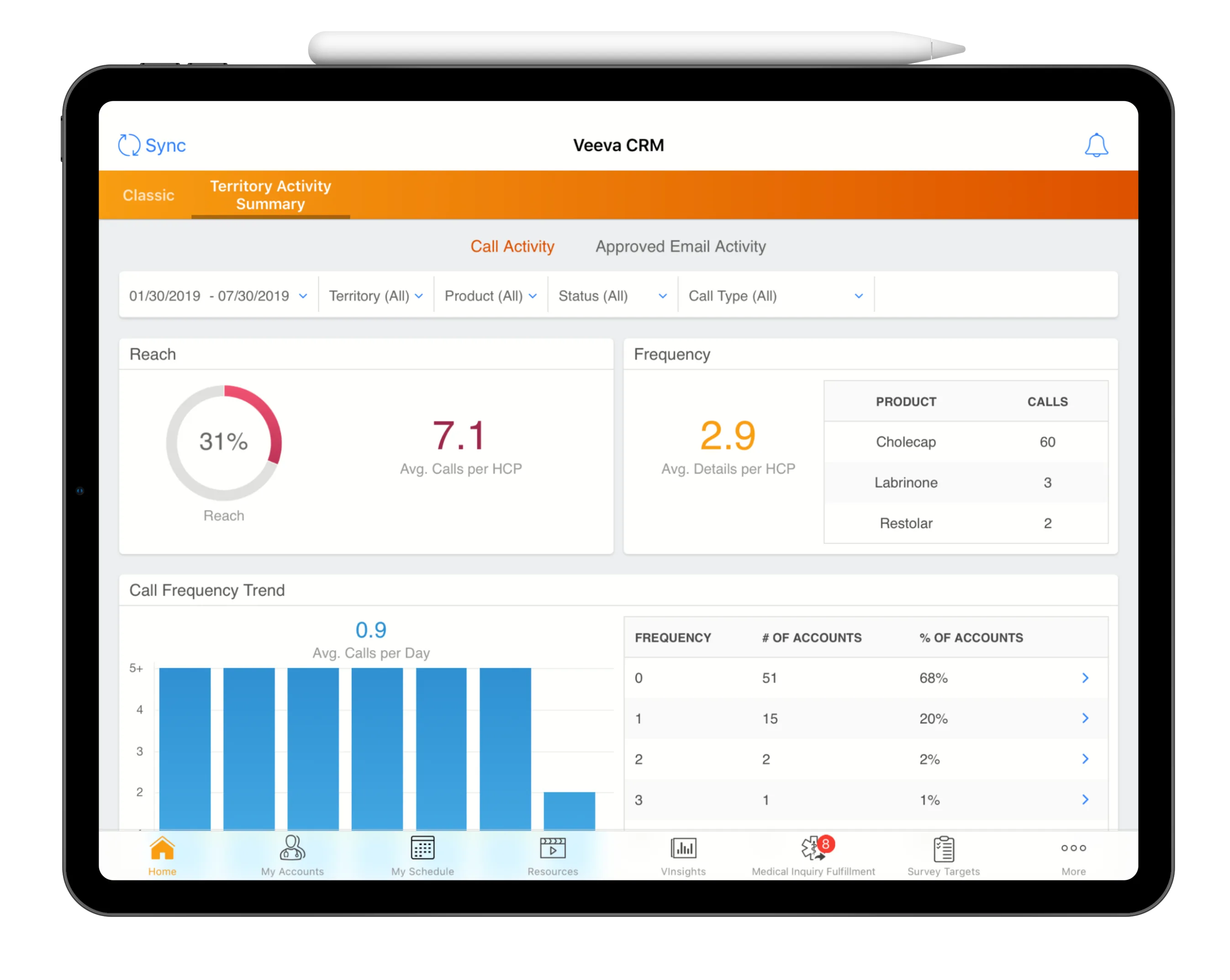The height and width of the screenshot is (980, 1230).
Task: Click the 20% accounts cell
Action: 933,719
